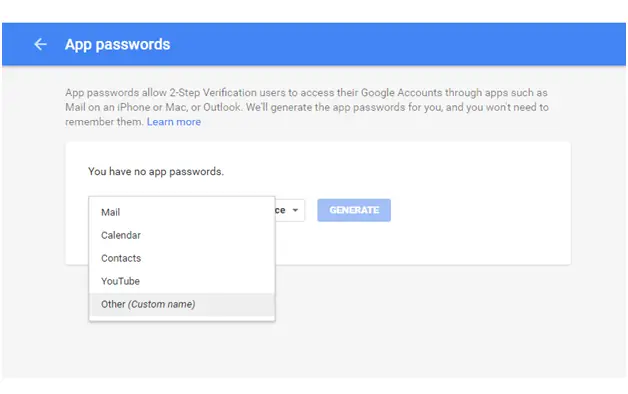
Task: Choose Calendar in the app dropdown
Action: pos(182,235)
